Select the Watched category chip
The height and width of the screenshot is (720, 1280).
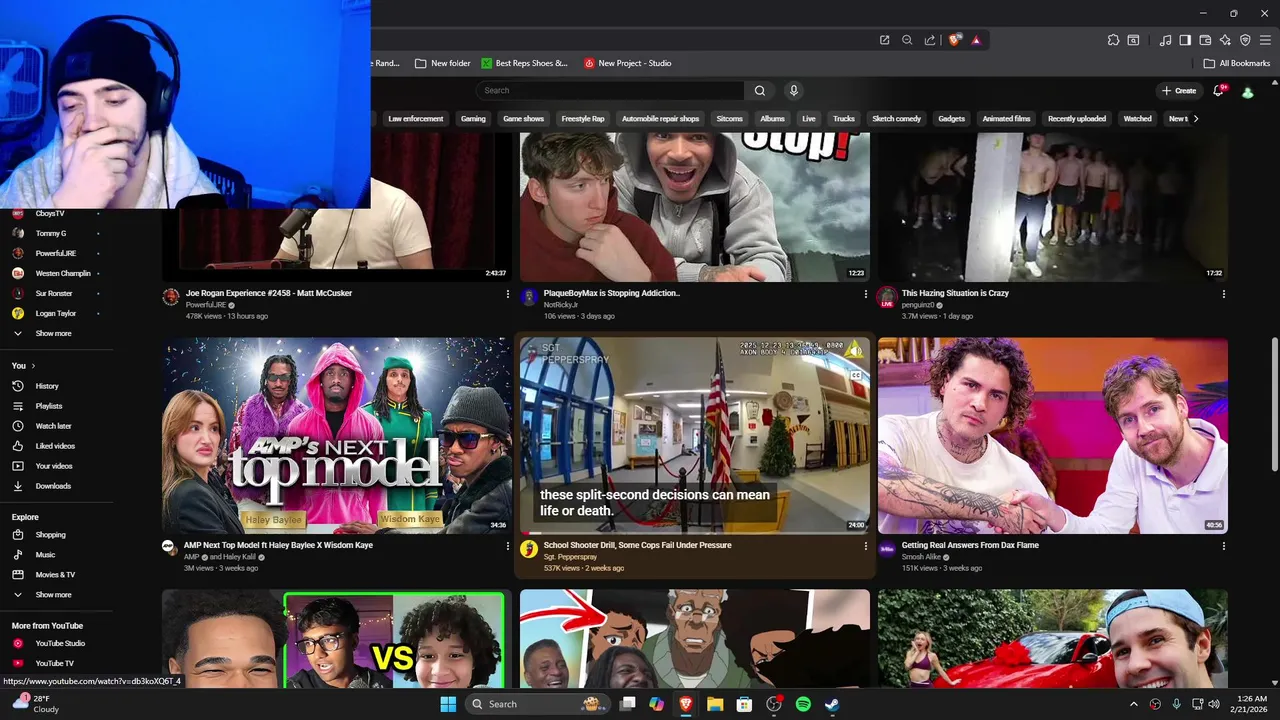coord(1138,119)
